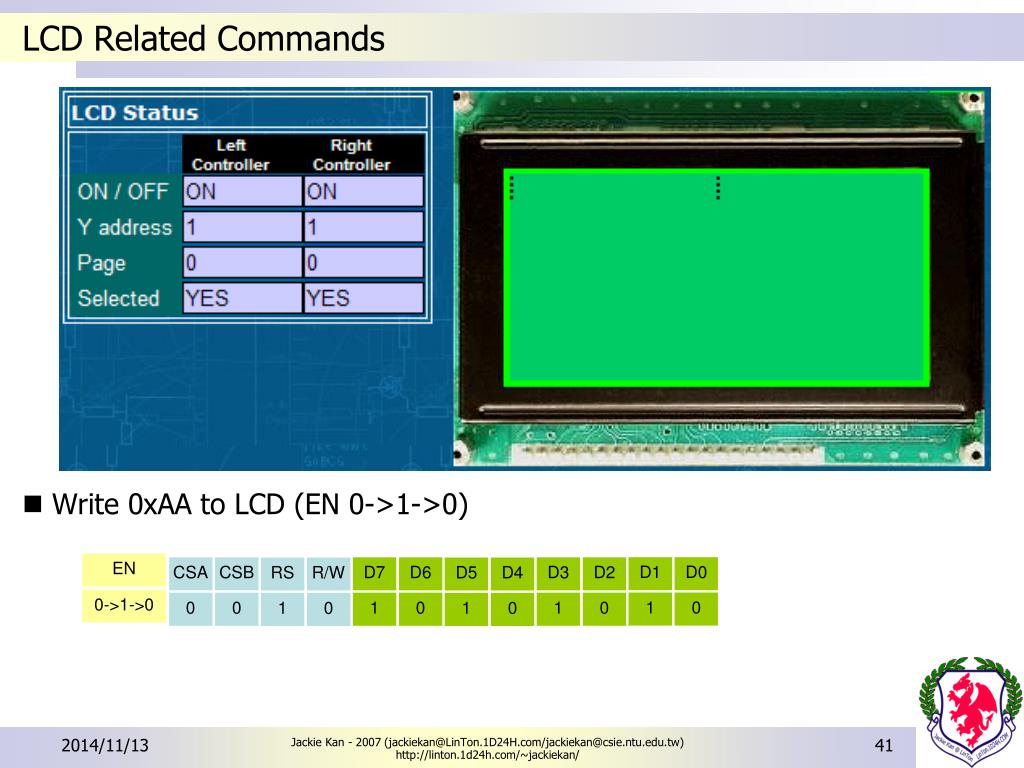Click the 'D3' header cell
Viewport: 1024px width, 768px height.
558,573
